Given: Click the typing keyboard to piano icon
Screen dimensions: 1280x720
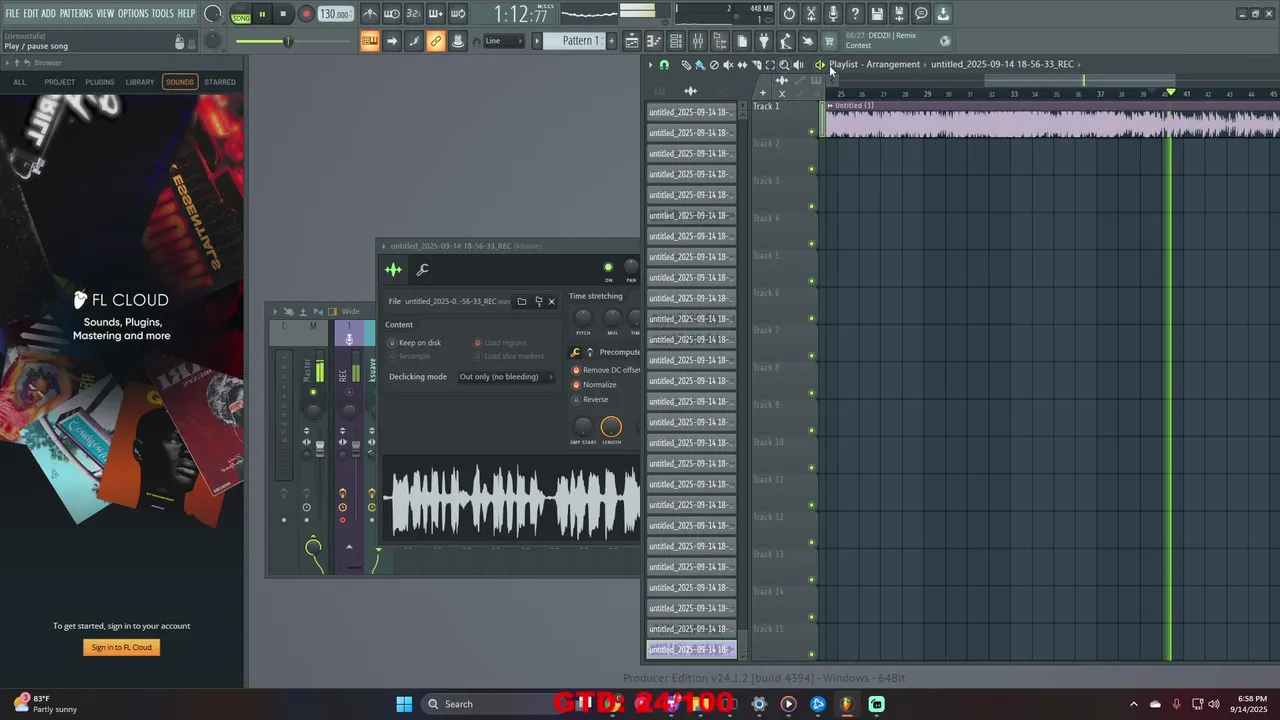Looking at the screenshot, I should pyautogui.click(x=370, y=41).
